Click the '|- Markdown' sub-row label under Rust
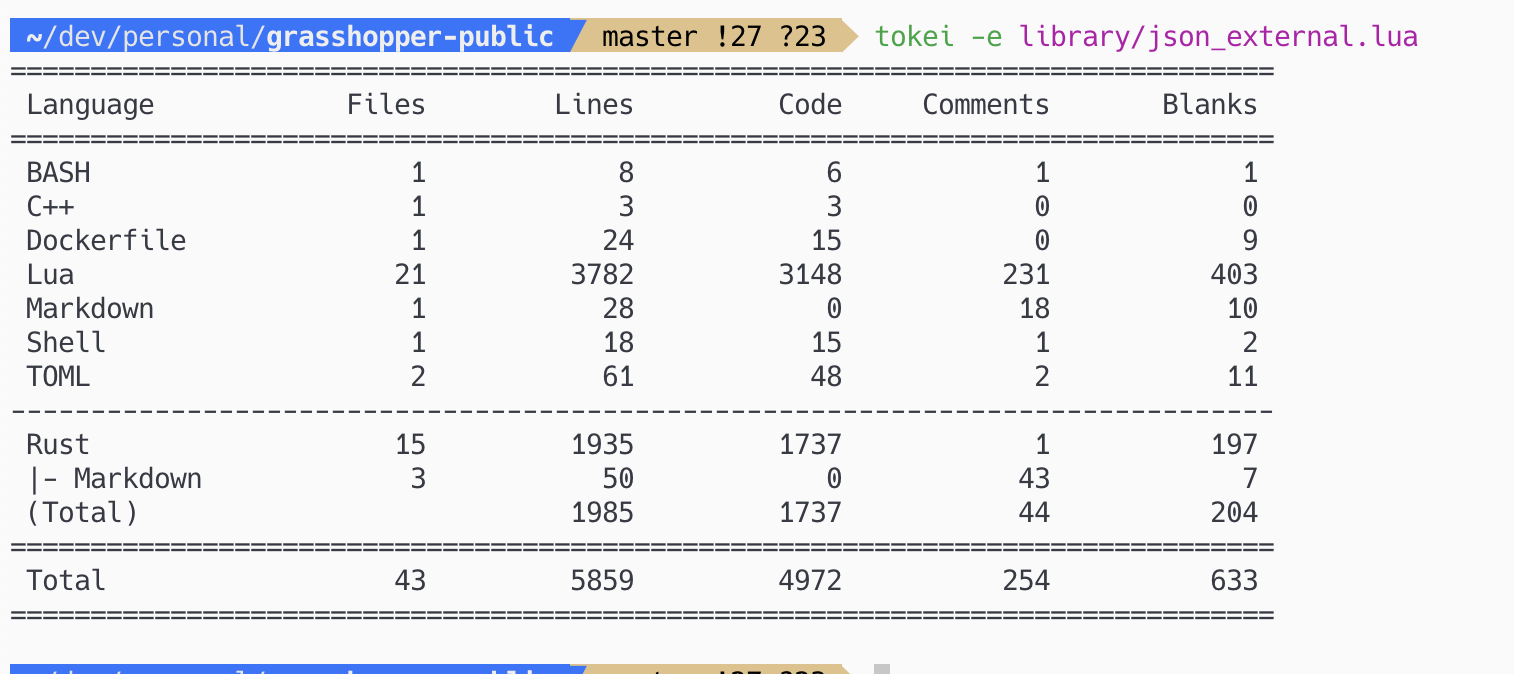1514x674 pixels. [114, 479]
